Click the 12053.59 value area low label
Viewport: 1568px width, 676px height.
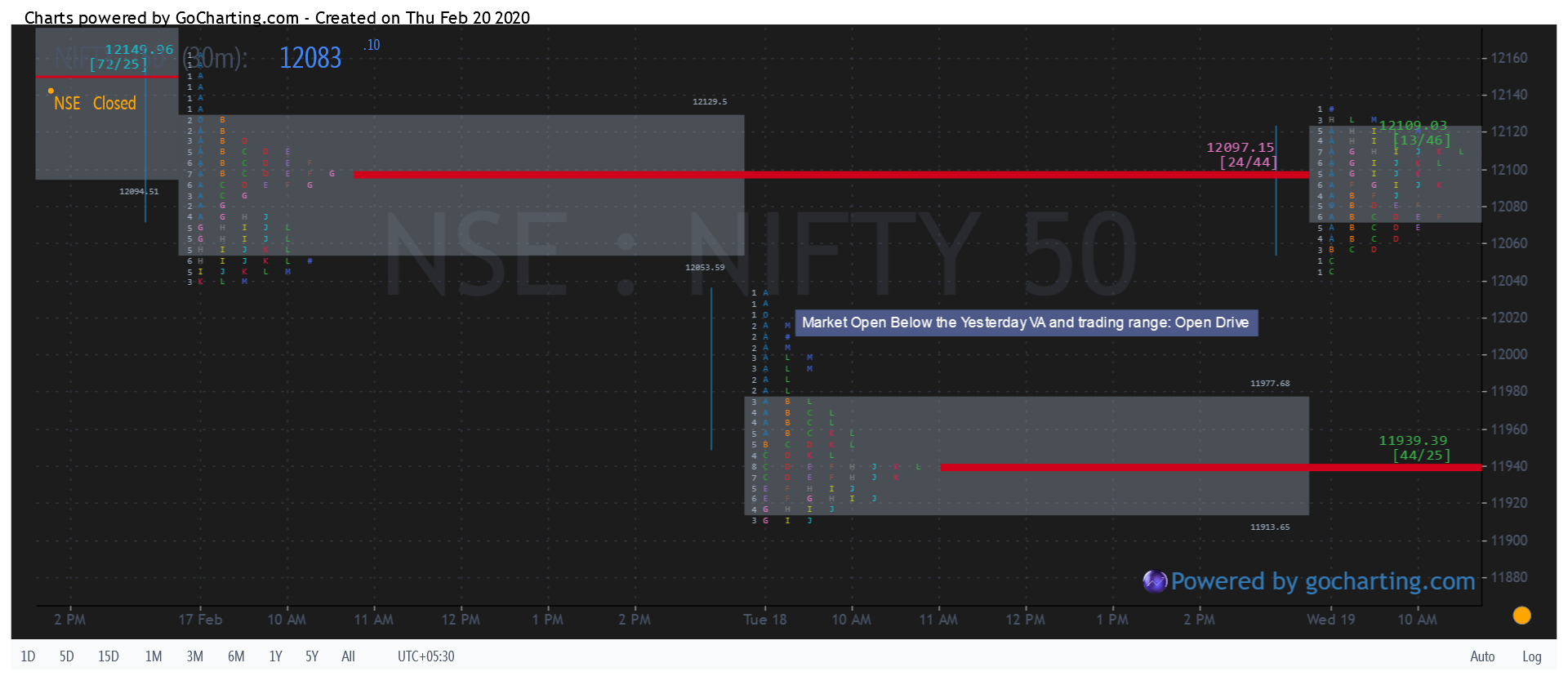705,267
